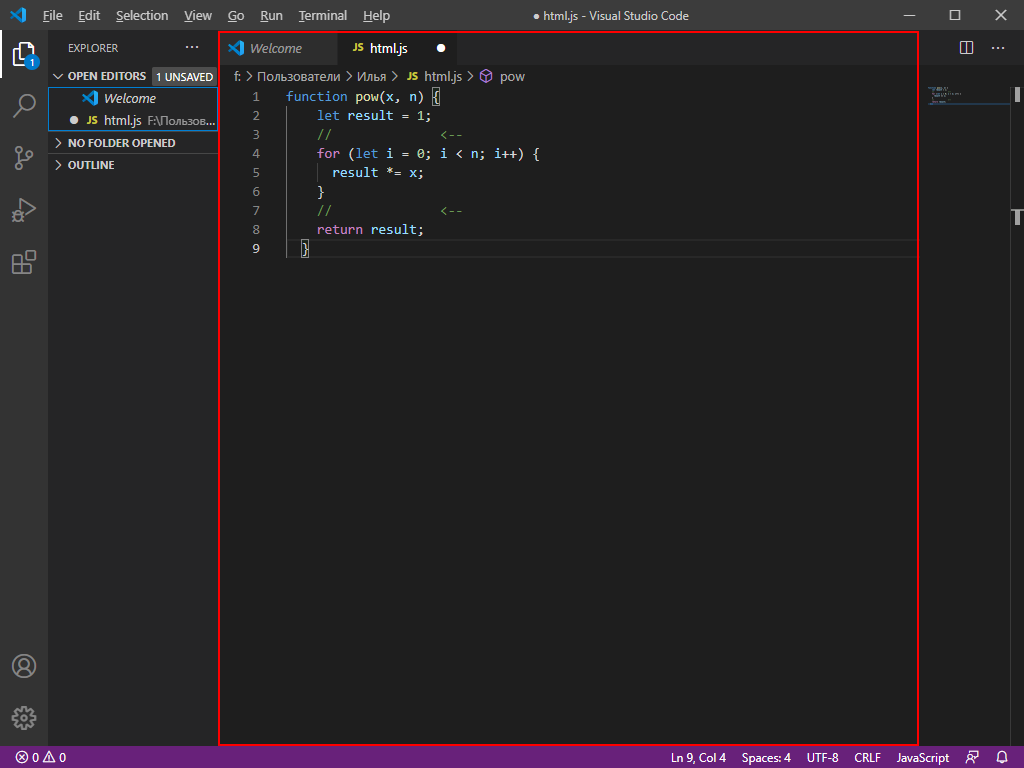Toggle the Explorer sidebar
This screenshot has height=768, width=1024.
24,55
